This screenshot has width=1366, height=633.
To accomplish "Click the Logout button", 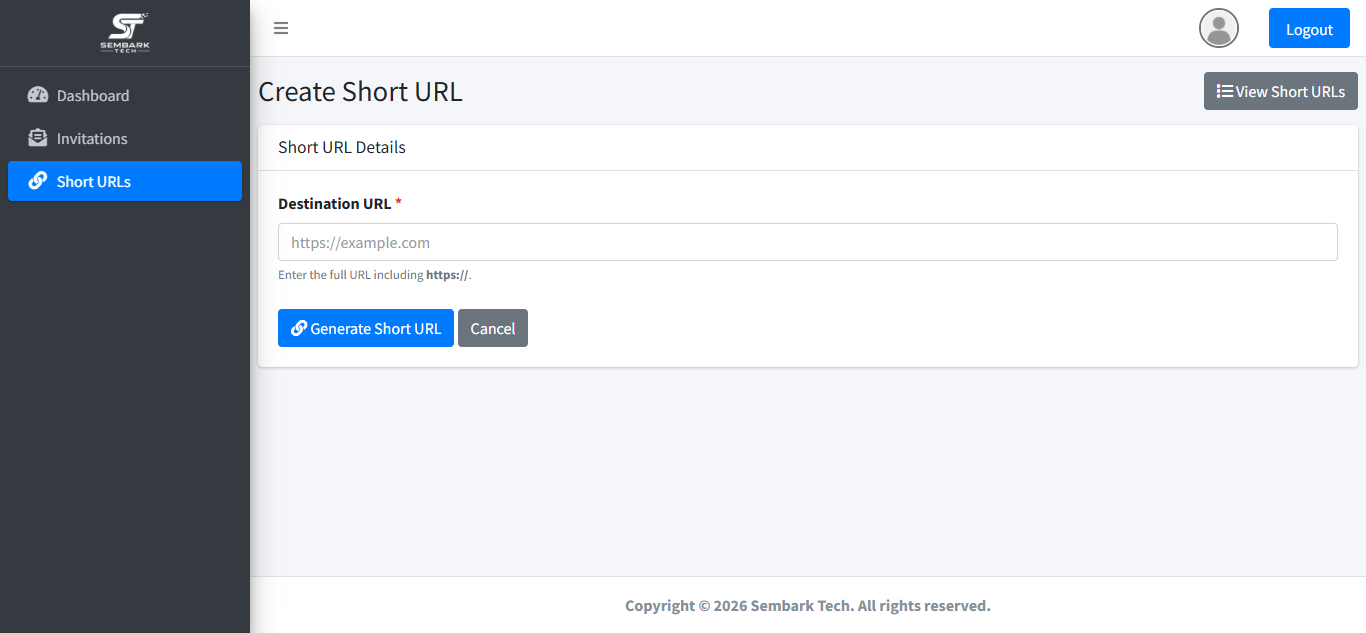I will tap(1309, 28).
